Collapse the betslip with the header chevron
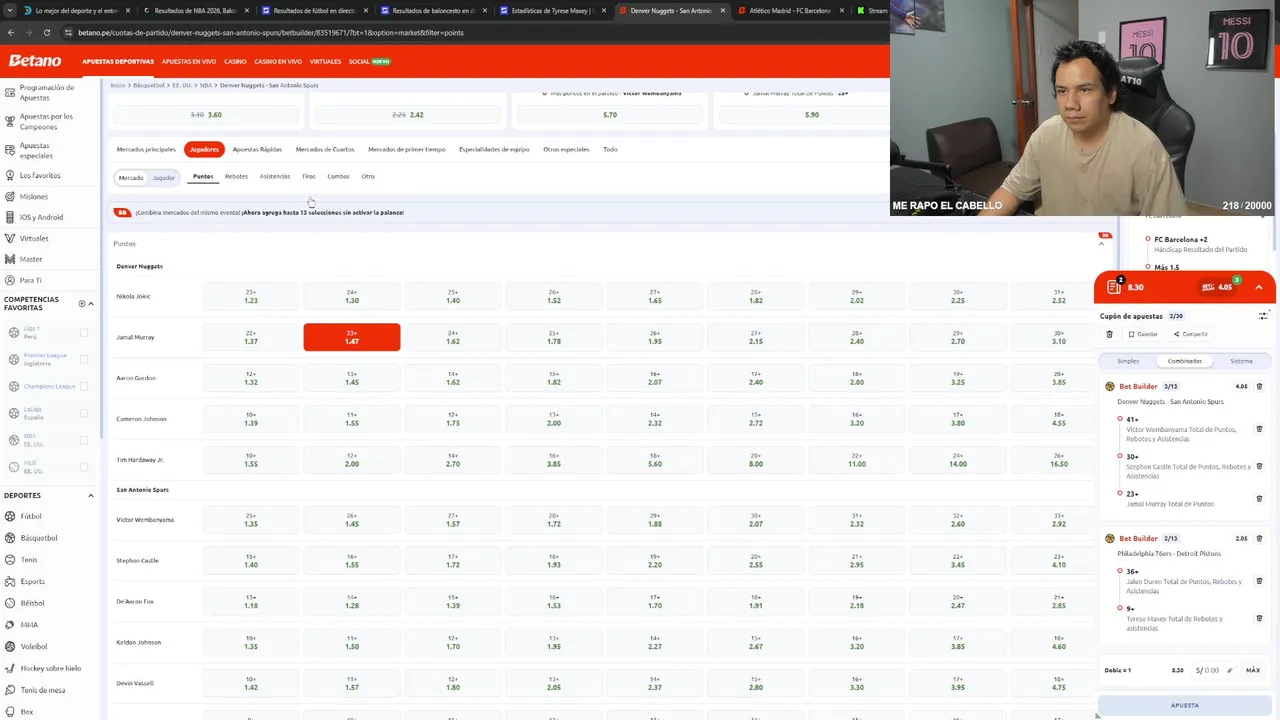The height and width of the screenshot is (720, 1280). (1259, 287)
